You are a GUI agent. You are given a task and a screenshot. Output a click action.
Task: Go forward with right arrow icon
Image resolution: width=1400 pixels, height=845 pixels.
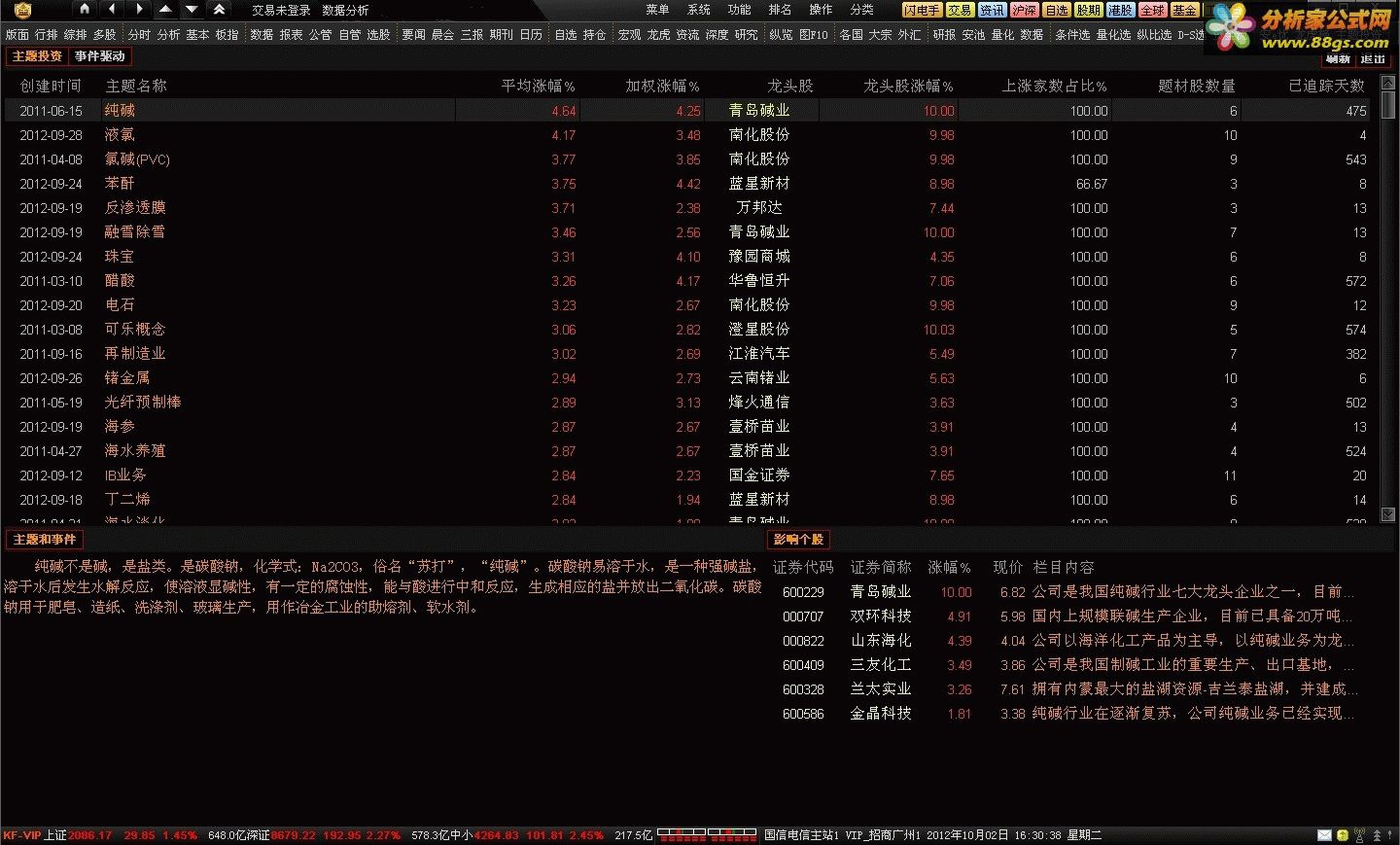(x=139, y=9)
